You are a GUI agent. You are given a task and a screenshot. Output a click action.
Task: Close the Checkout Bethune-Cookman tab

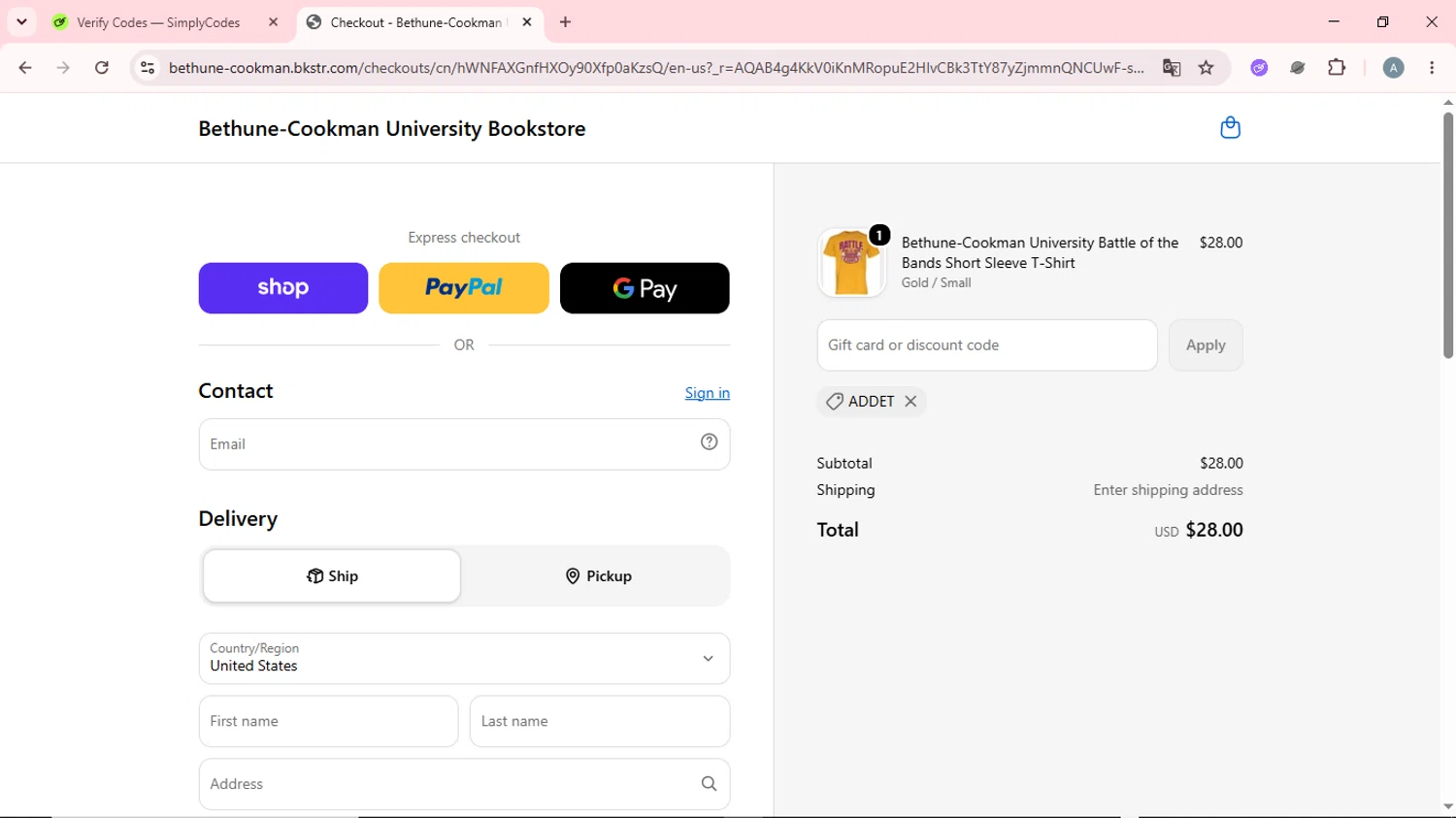pos(527,22)
